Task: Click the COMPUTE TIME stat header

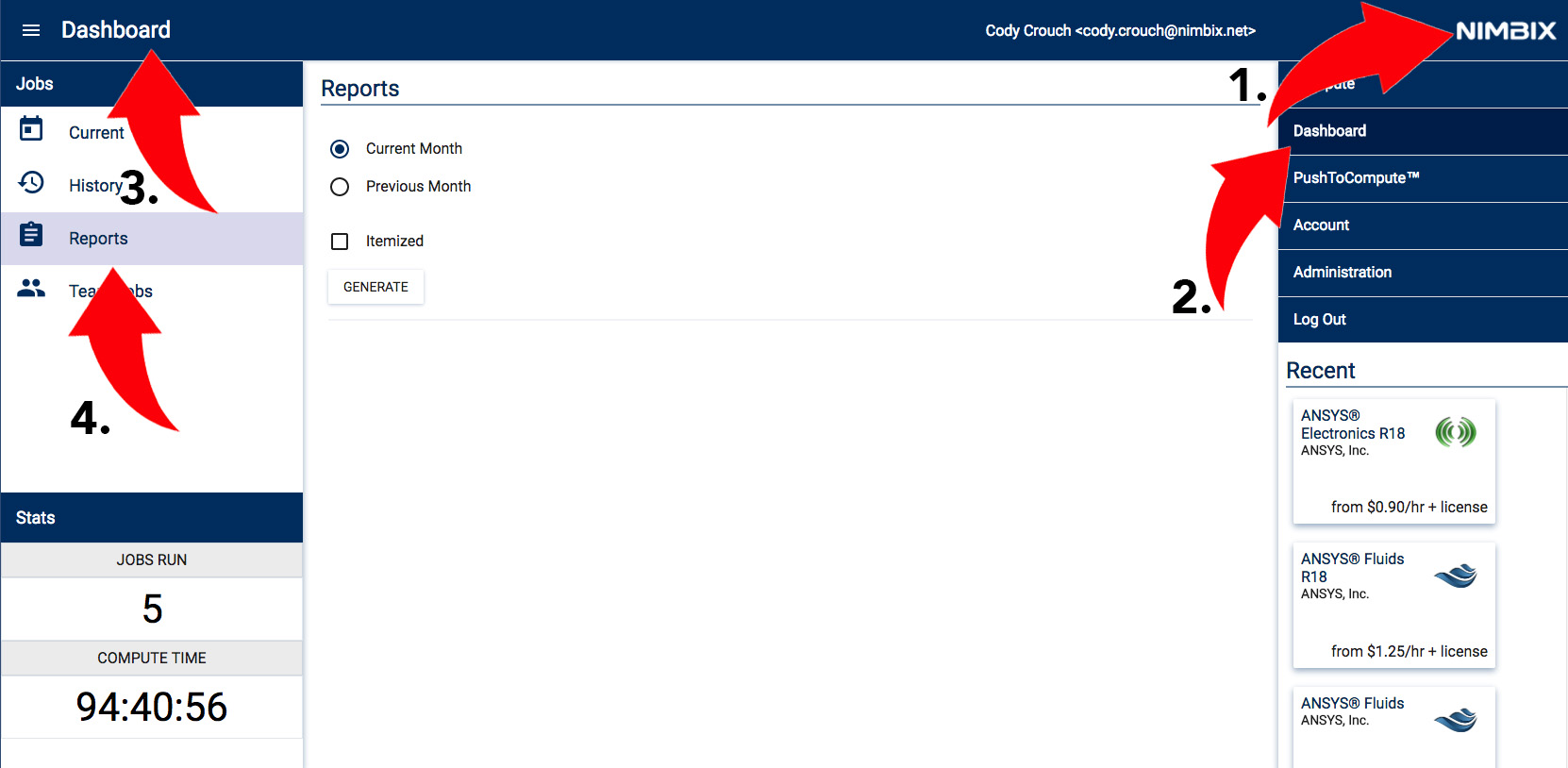Action: [x=152, y=659]
